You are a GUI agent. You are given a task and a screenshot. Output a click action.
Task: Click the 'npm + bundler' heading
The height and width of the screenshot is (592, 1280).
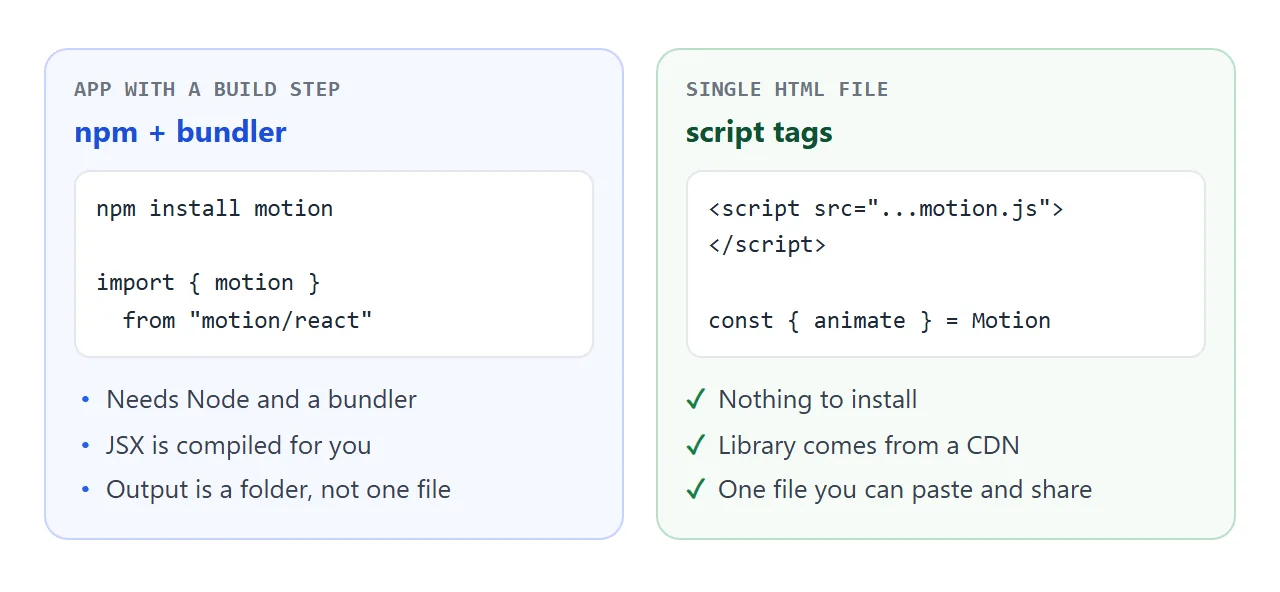180,132
